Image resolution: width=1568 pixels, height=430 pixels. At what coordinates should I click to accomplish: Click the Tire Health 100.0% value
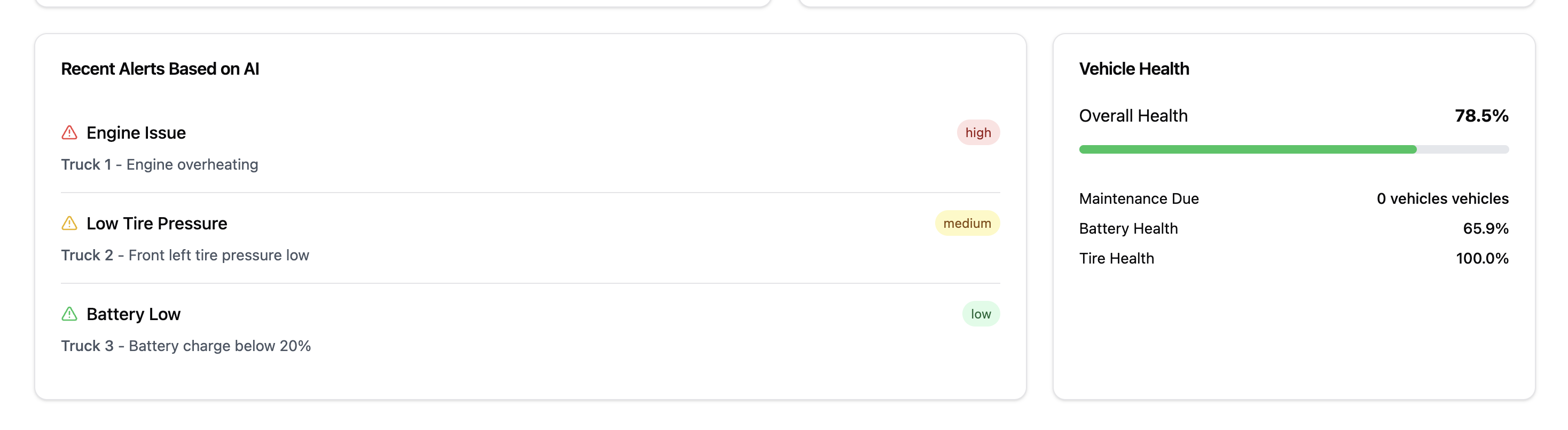pos(1481,258)
